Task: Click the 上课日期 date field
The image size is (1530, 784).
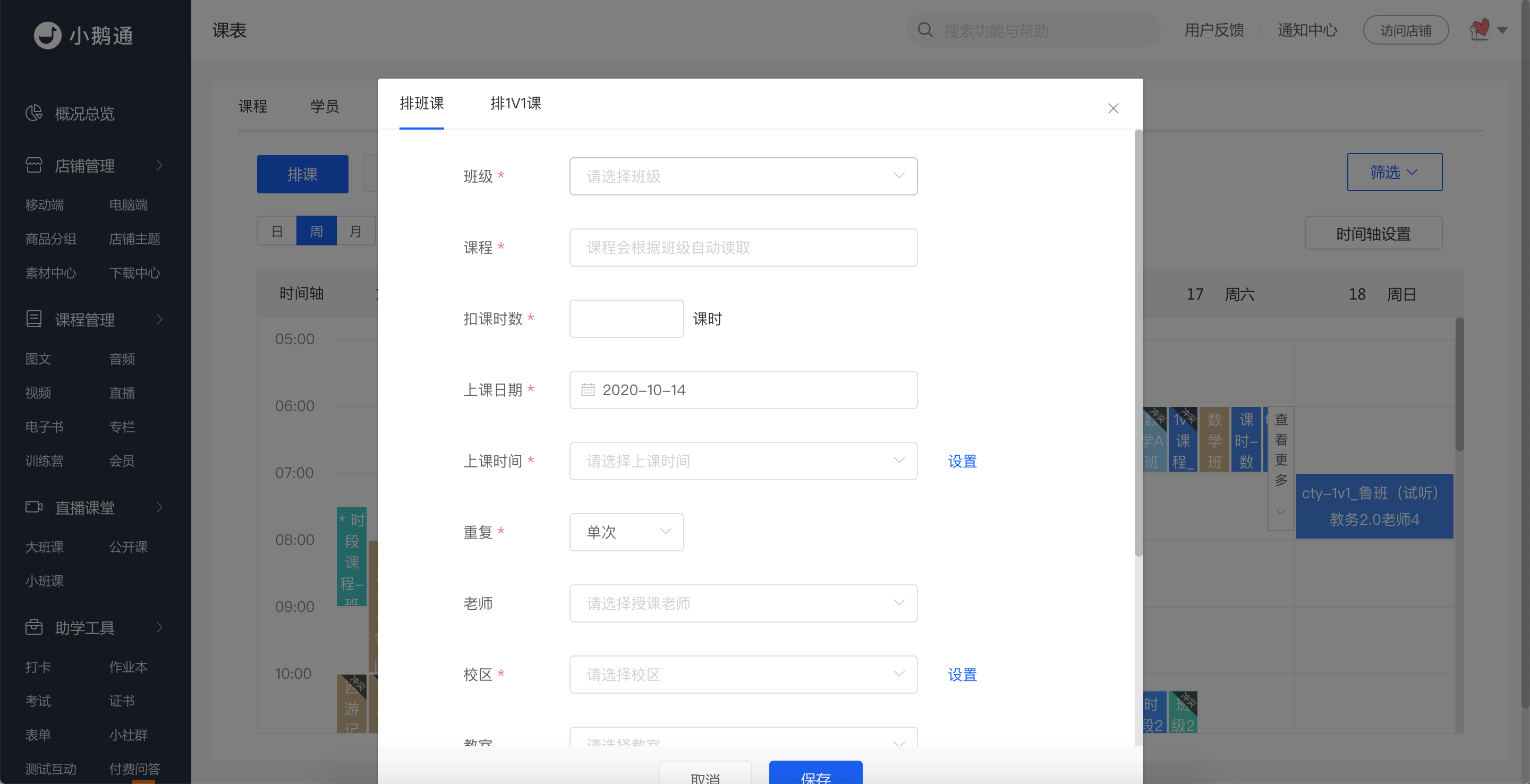Action: pyautogui.click(x=743, y=390)
